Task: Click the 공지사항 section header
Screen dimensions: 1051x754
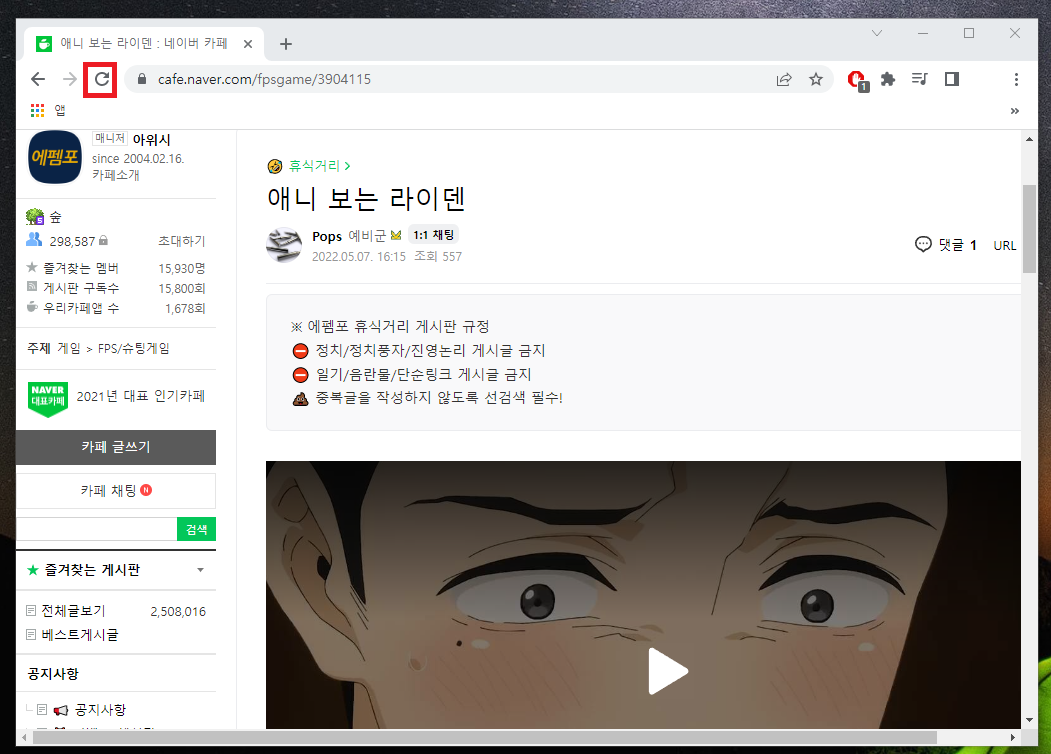Action: (x=53, y=674)
